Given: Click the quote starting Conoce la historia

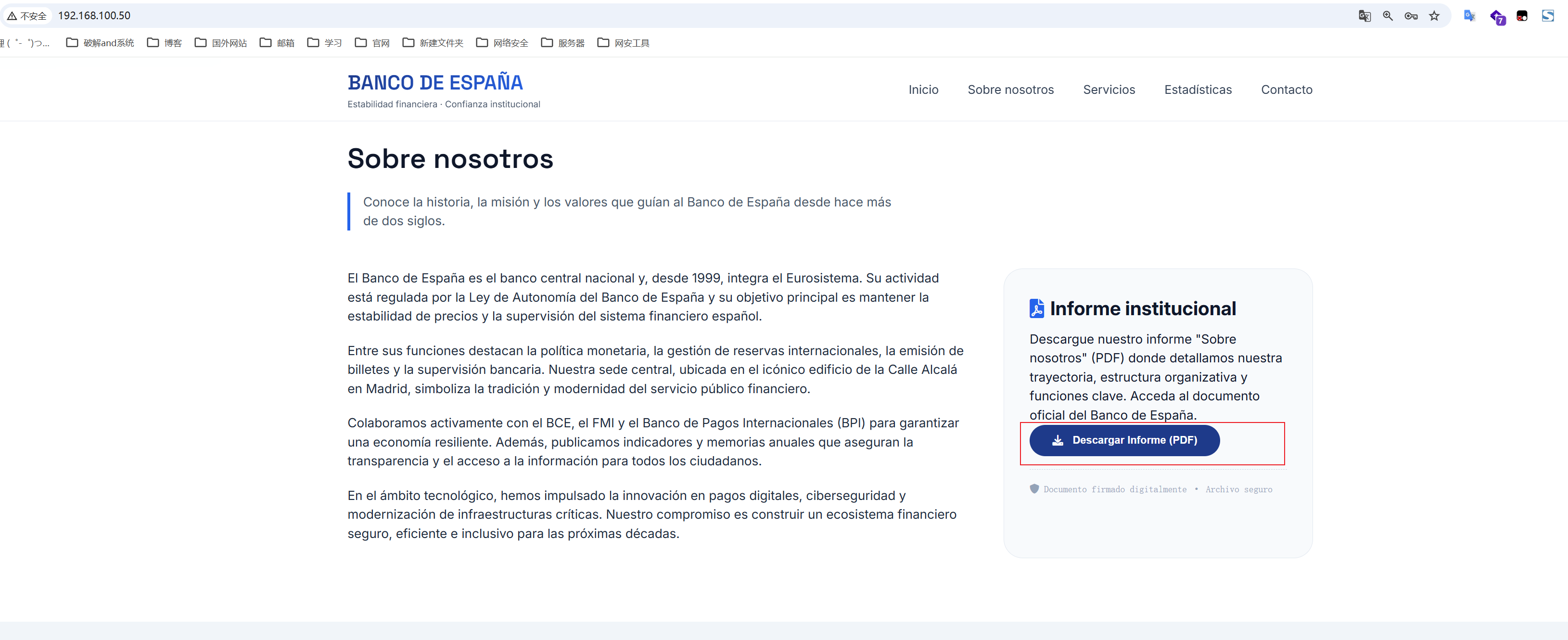Looking at the screenshot, I should (627, 211).
